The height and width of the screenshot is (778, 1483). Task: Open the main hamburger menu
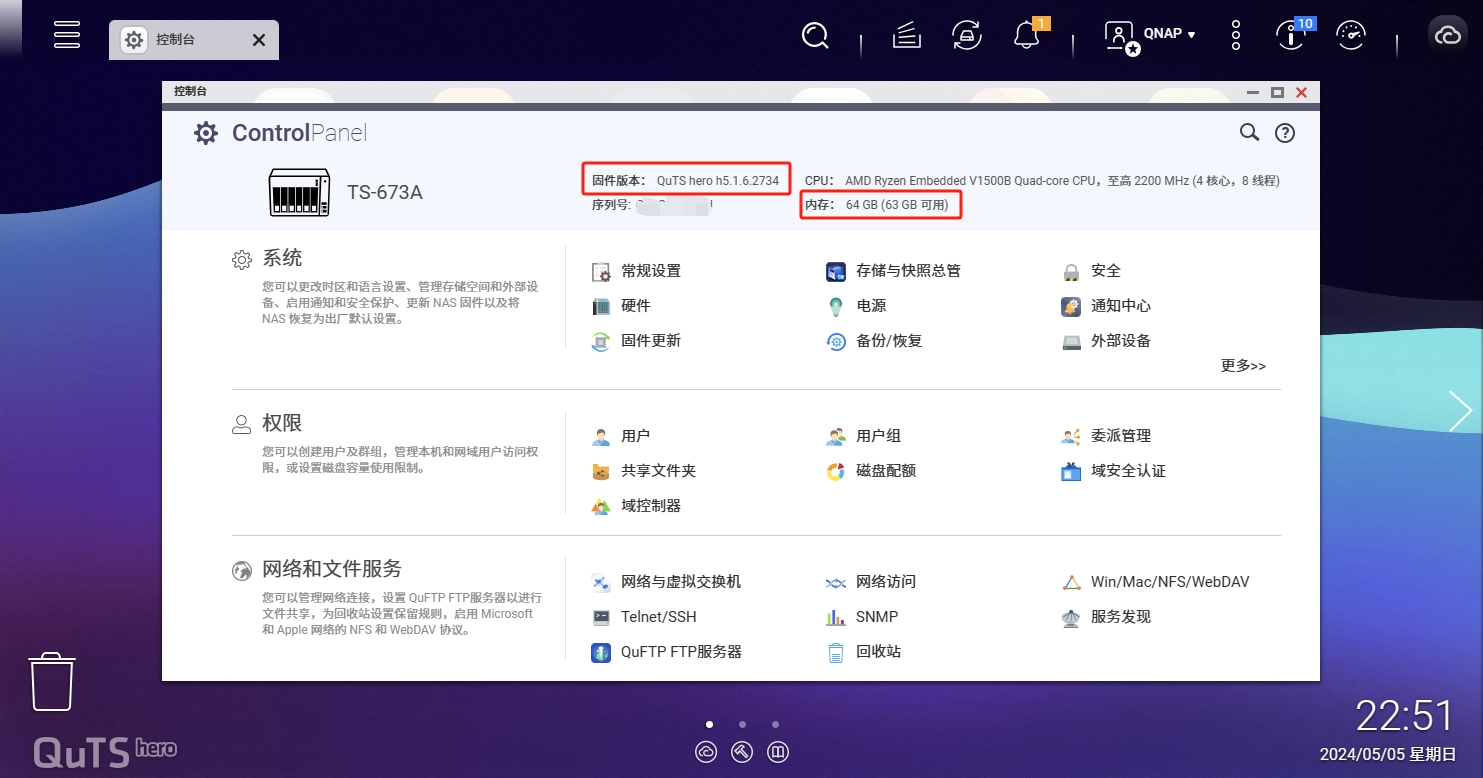click(67, 35)
